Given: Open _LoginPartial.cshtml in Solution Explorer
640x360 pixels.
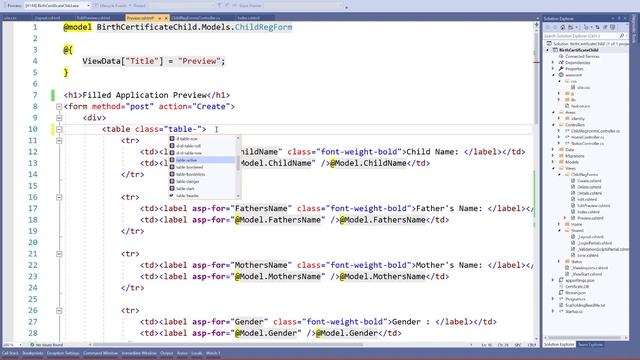Looking at the screenshot, I should click(x=594, y=243).
